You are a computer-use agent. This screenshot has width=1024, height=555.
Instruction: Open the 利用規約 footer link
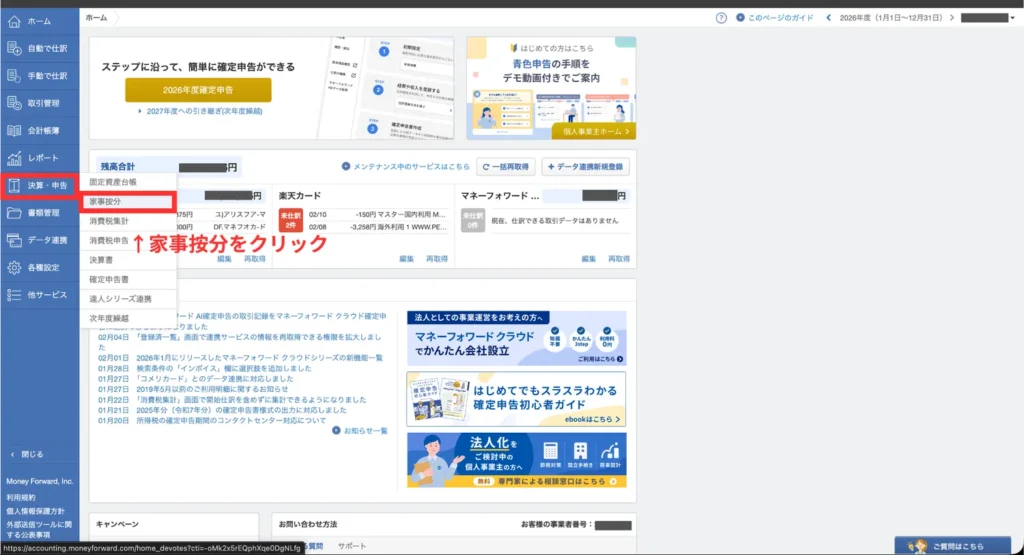(21, 498)
